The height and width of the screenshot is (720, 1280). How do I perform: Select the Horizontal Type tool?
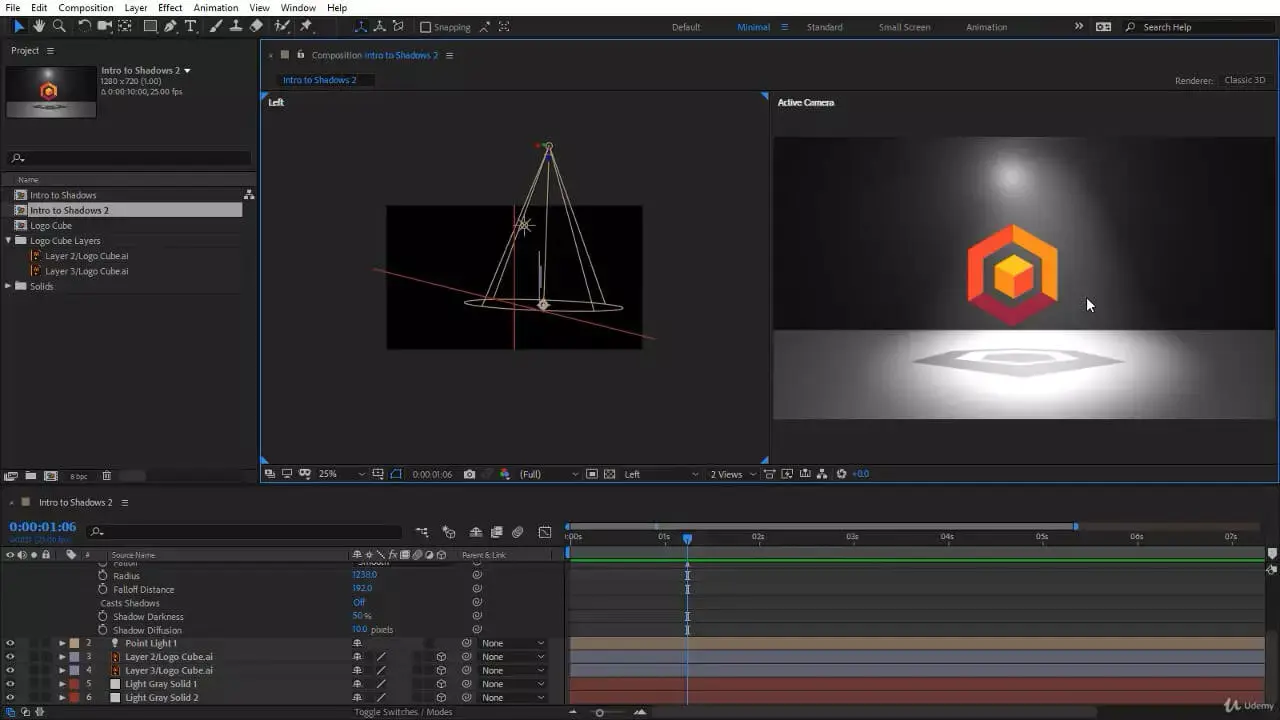tap(190, 26)
